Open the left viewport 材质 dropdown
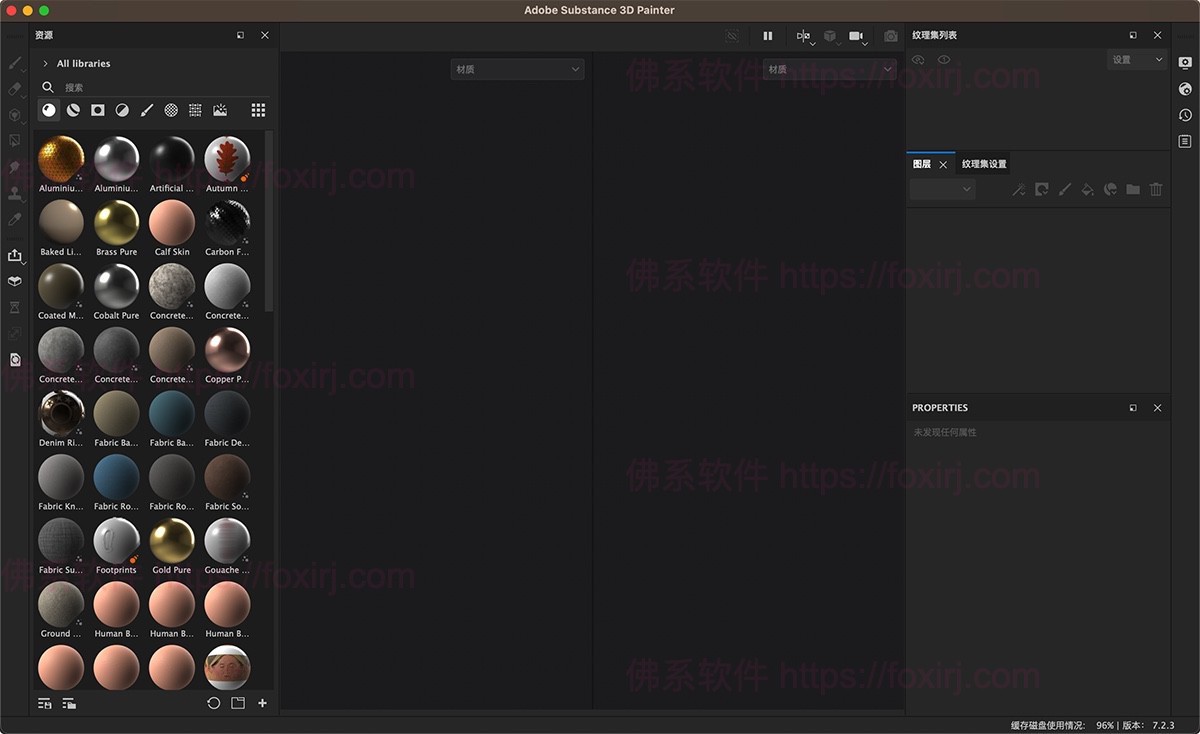Viewport: 1200px width, 734px height. [x=517, y=70]
